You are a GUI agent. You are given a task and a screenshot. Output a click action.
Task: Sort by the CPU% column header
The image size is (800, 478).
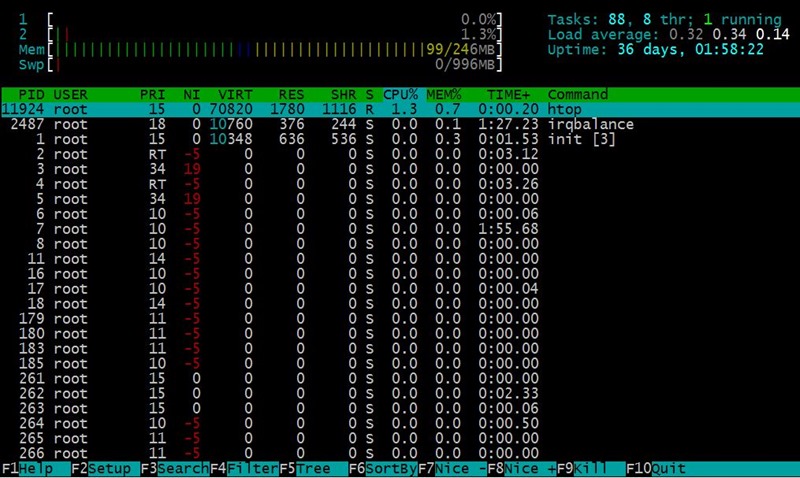[x=401, y=94]
